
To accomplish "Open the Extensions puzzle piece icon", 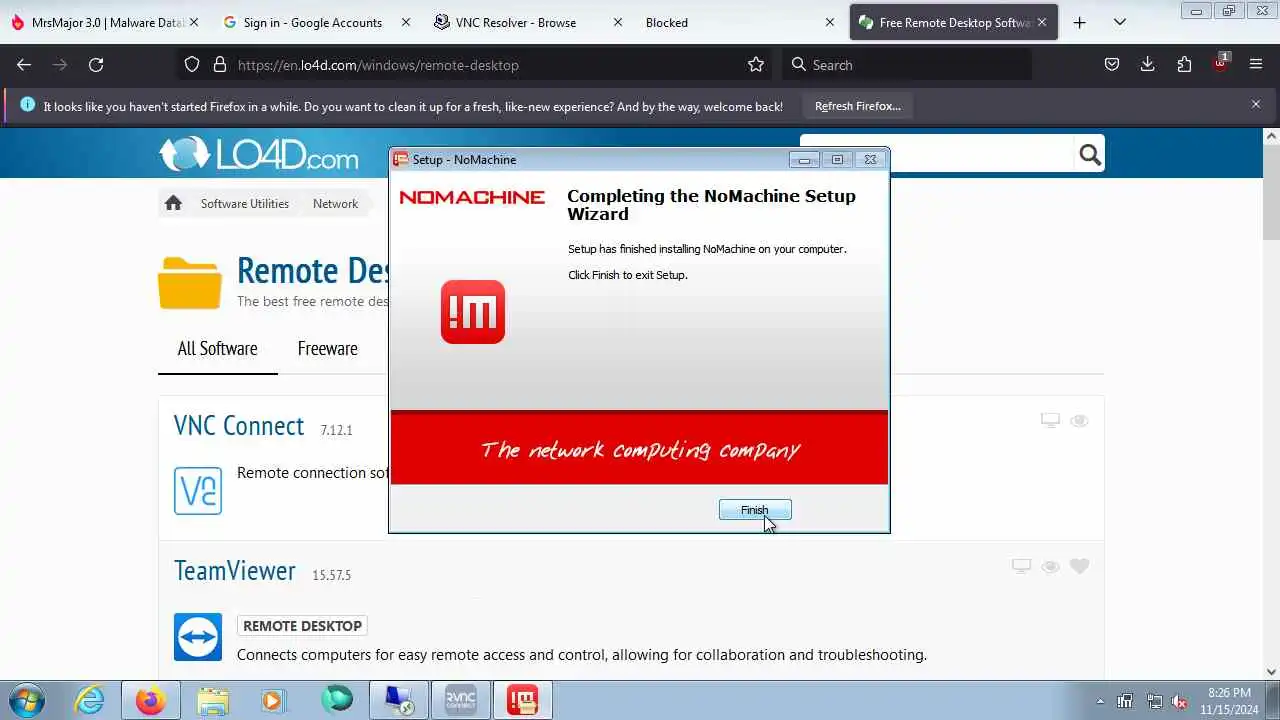I will coord(1184,65).
